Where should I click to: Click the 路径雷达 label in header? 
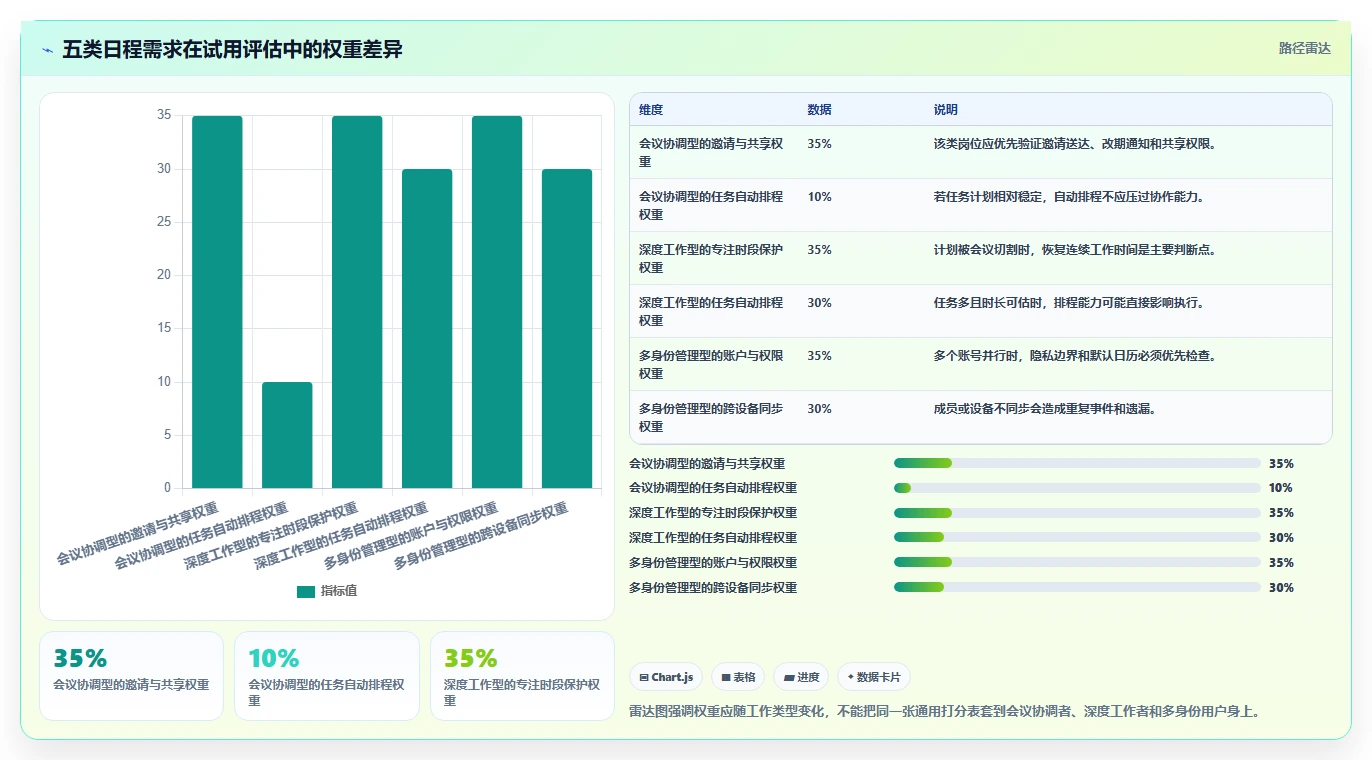tap(1304, 48)
